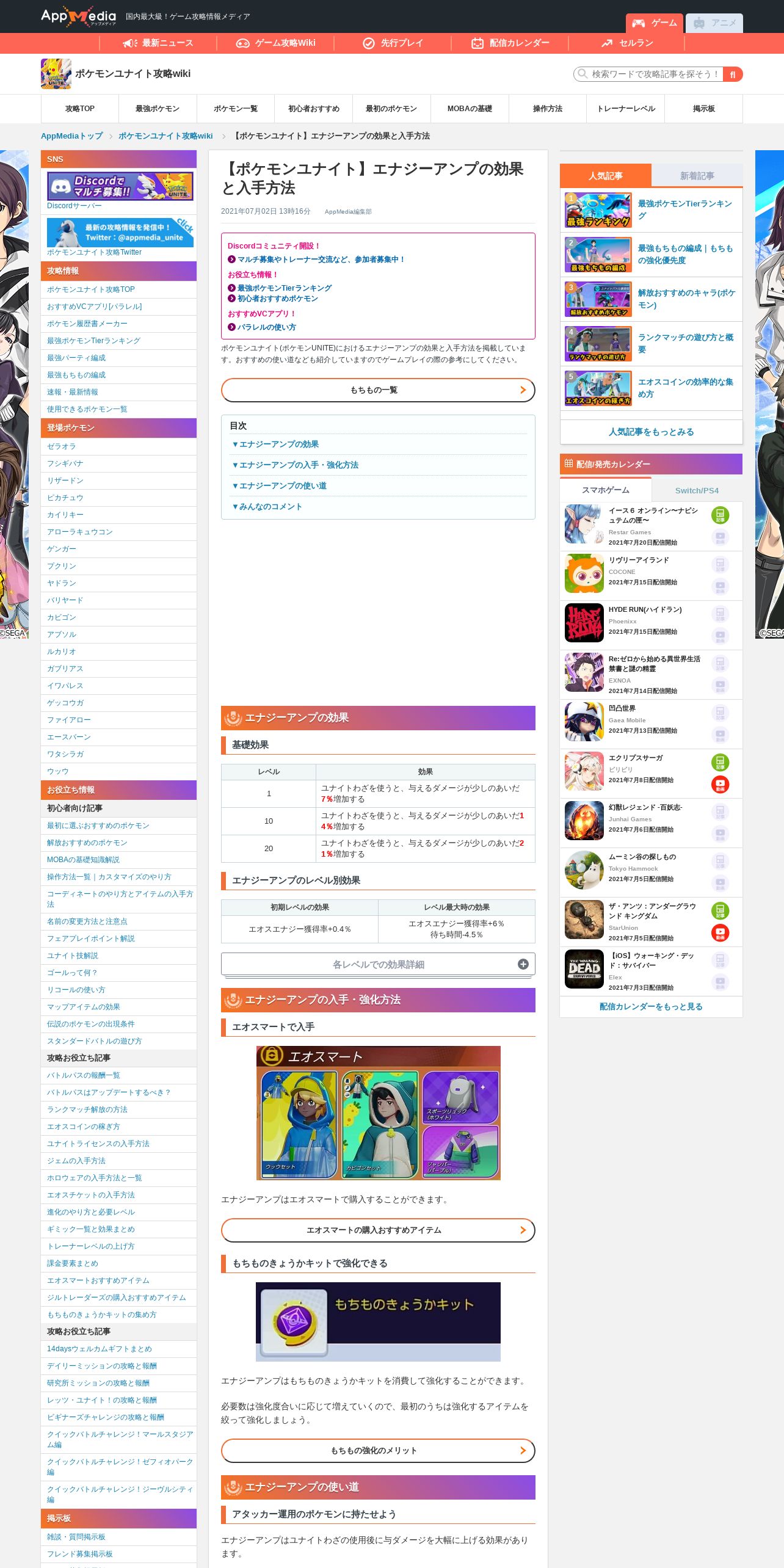Open 攻略TOP nav menu item
784x1568 pixels.
point(80,109)
